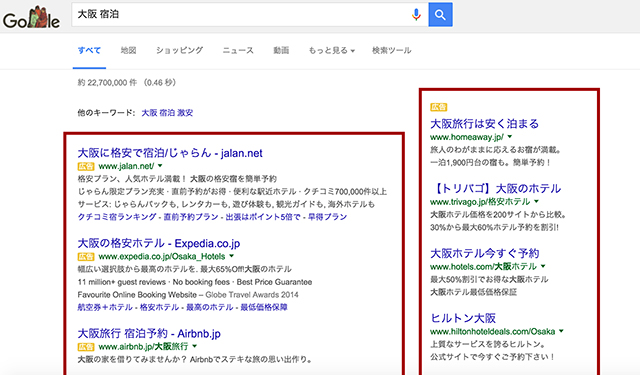Select the すべて tab

89,51
